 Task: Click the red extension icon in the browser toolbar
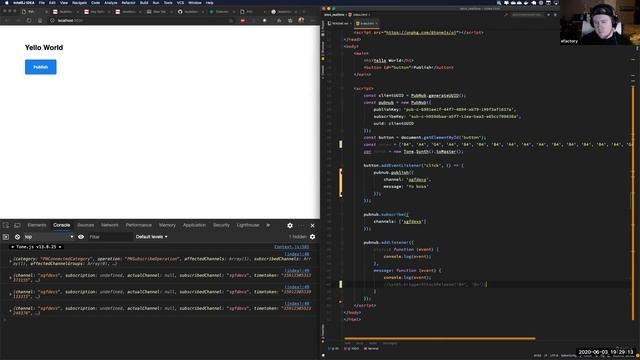click(x=242, y=20)
